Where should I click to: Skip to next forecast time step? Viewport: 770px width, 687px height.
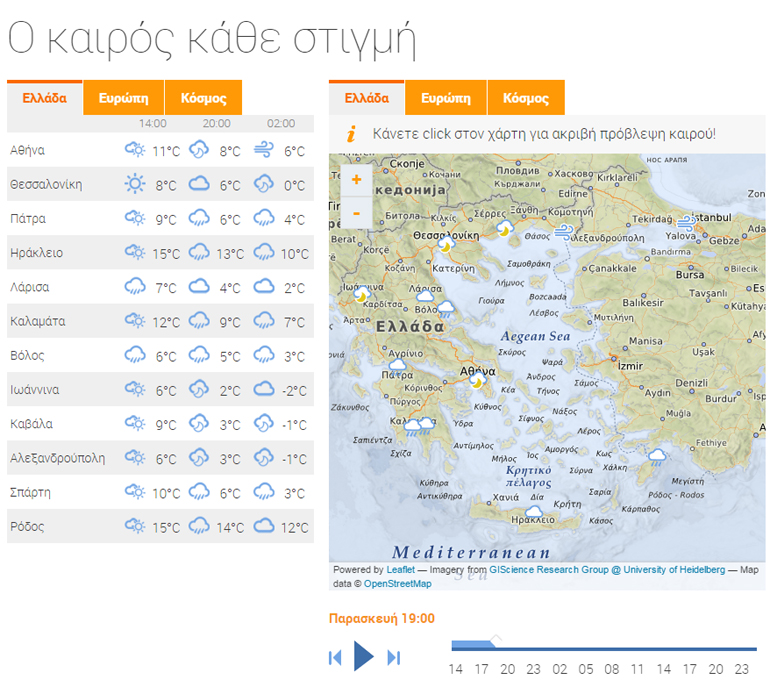coord(394,657)
